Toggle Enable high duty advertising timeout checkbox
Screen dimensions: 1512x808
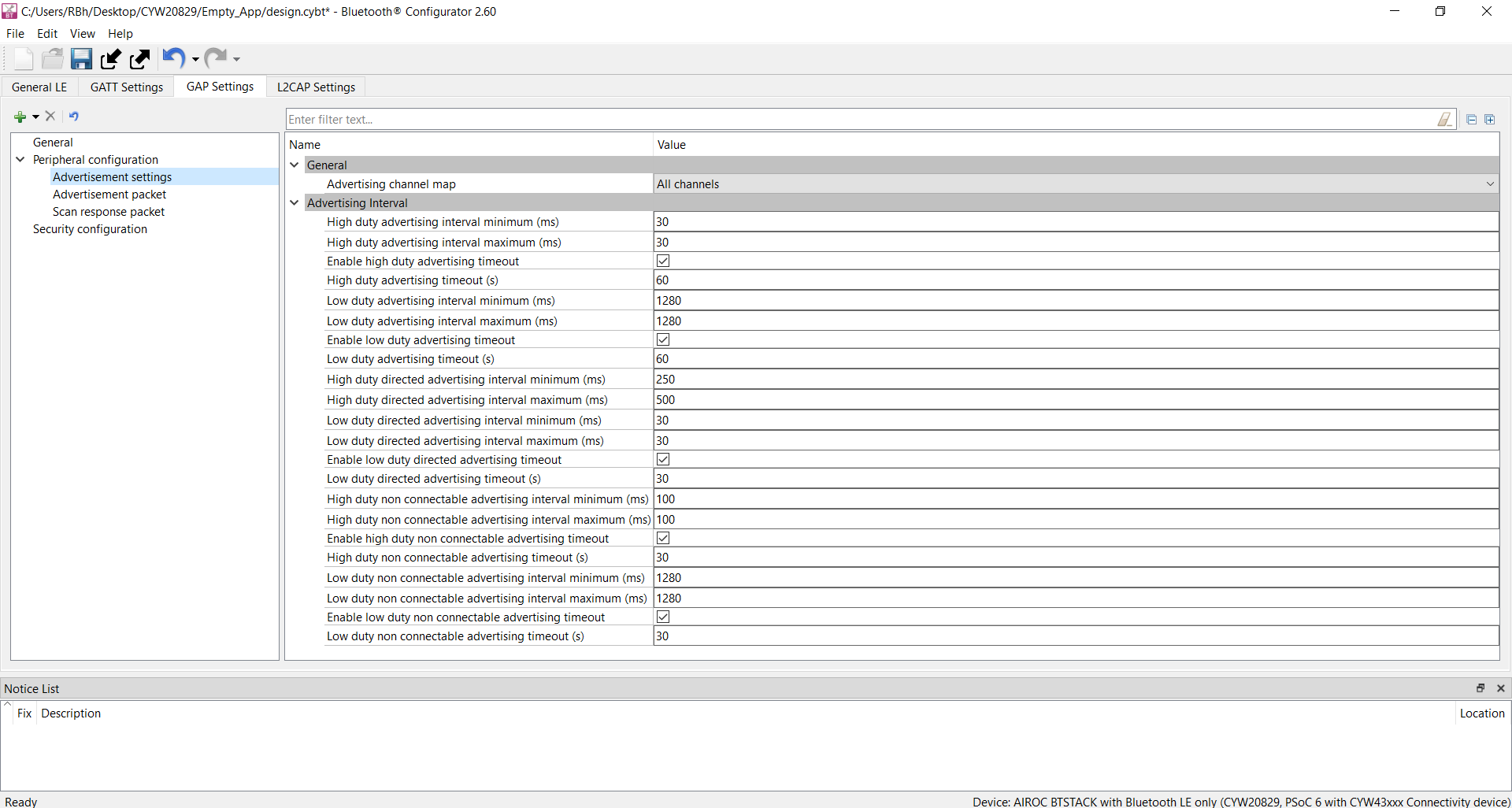point(663,261)
